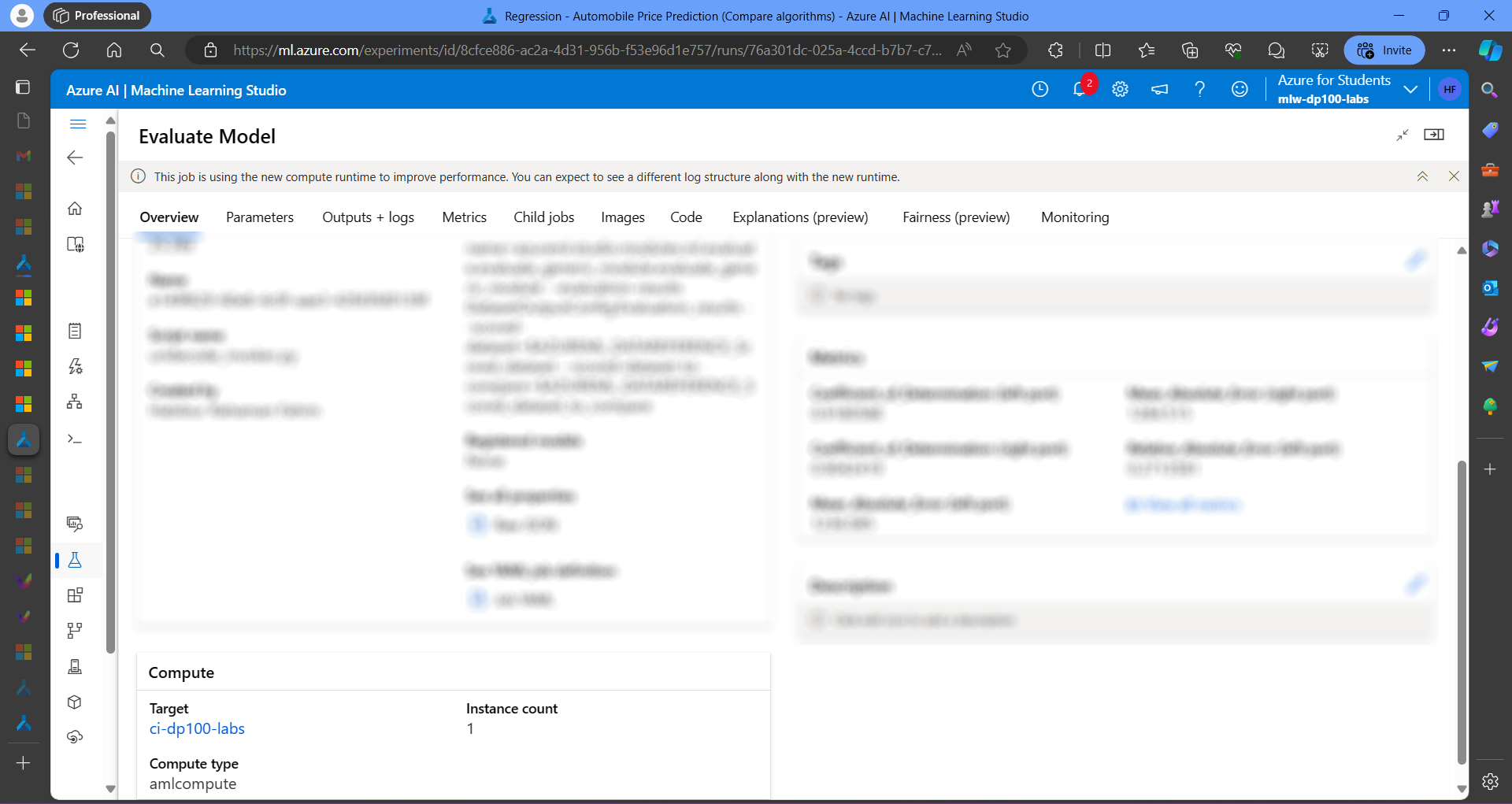Screen dimensions: 1512x804
Task: Exit full screen with the collapse arrows icon
Action: tap(1403, 135)
